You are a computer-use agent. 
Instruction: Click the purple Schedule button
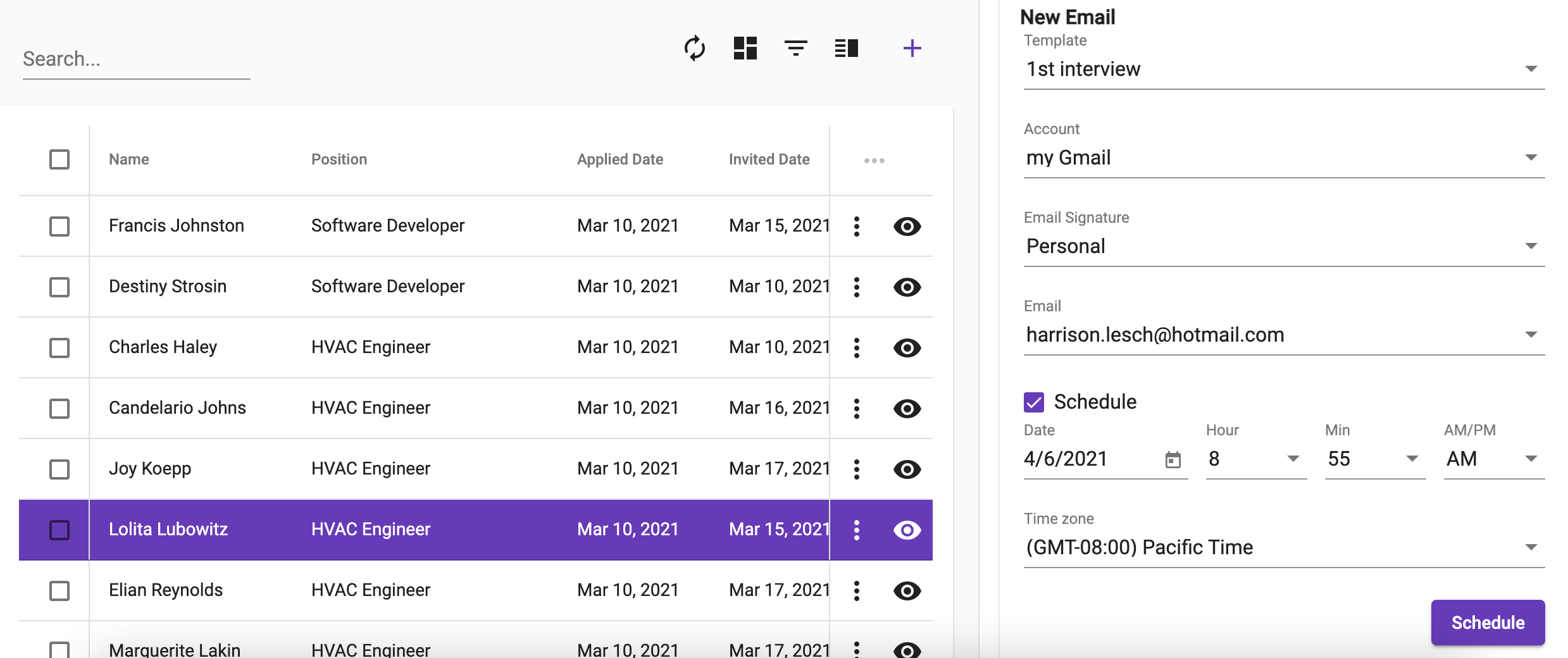tap(1487, 623)
